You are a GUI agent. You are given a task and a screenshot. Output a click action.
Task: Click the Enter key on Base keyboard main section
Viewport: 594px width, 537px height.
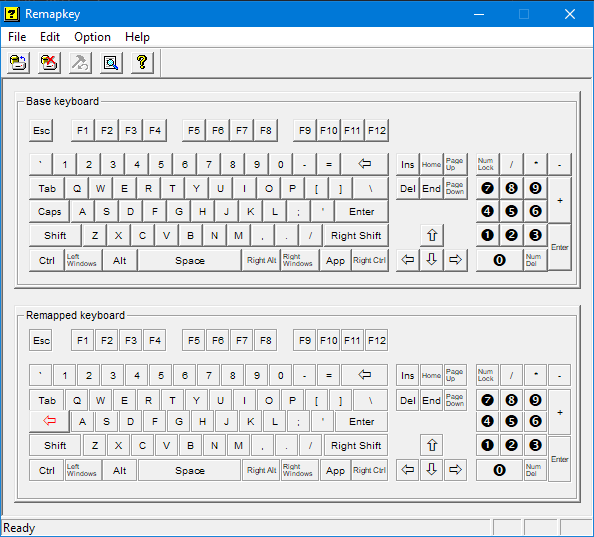(x=361, y=211)
